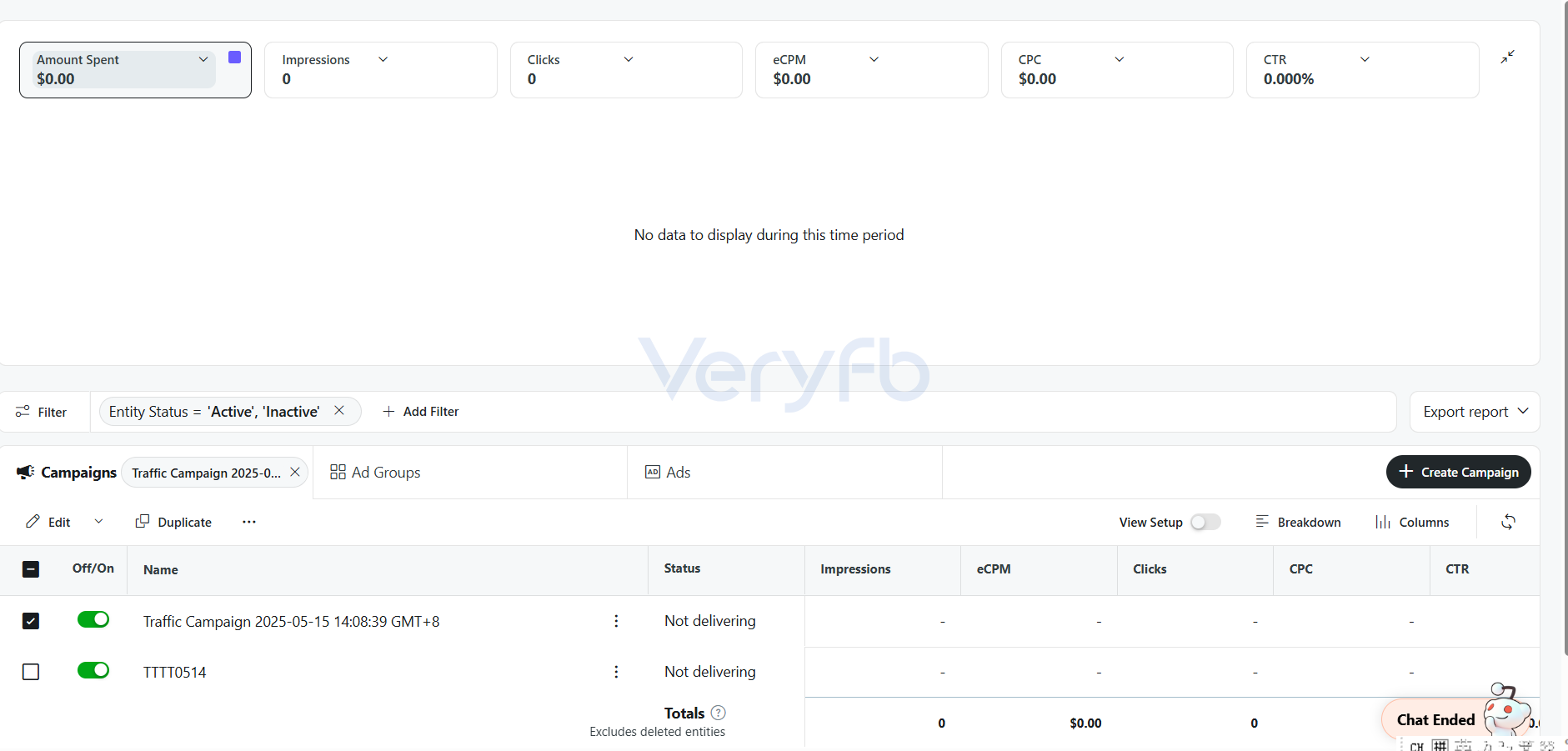This screenshot has width=1568, height=751.
Task: Collapse the chart with the shrink arrows icon
Action: (1507, 57)
